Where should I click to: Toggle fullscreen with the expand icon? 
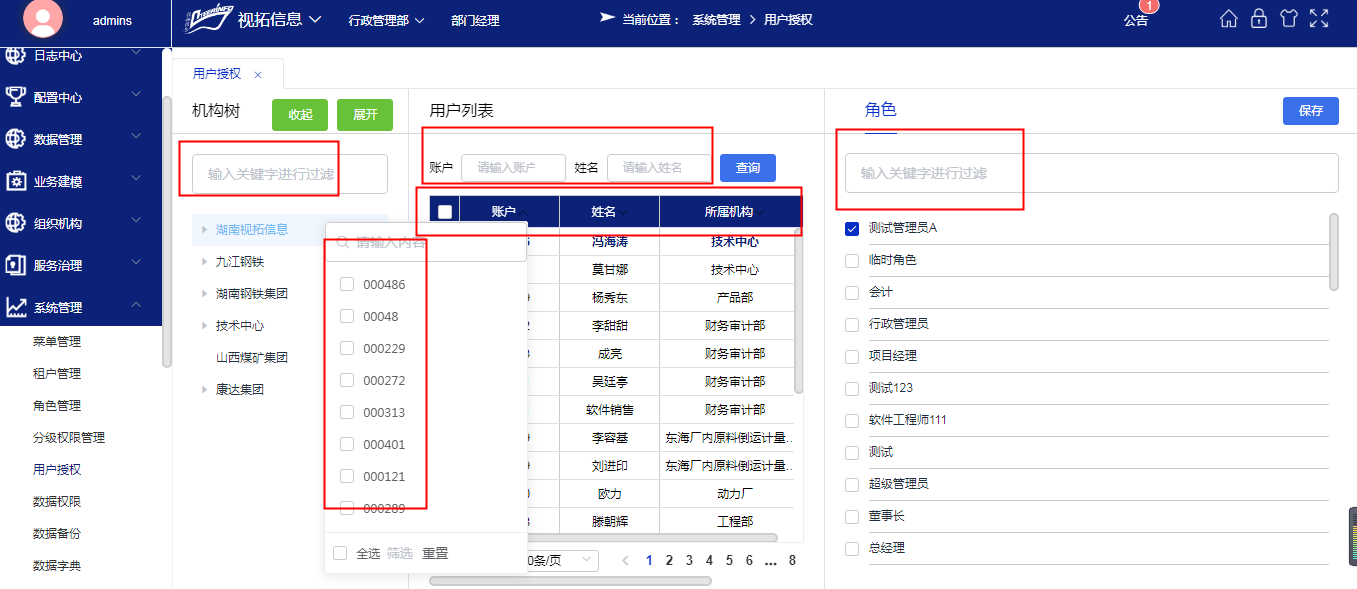point(1319,19)
